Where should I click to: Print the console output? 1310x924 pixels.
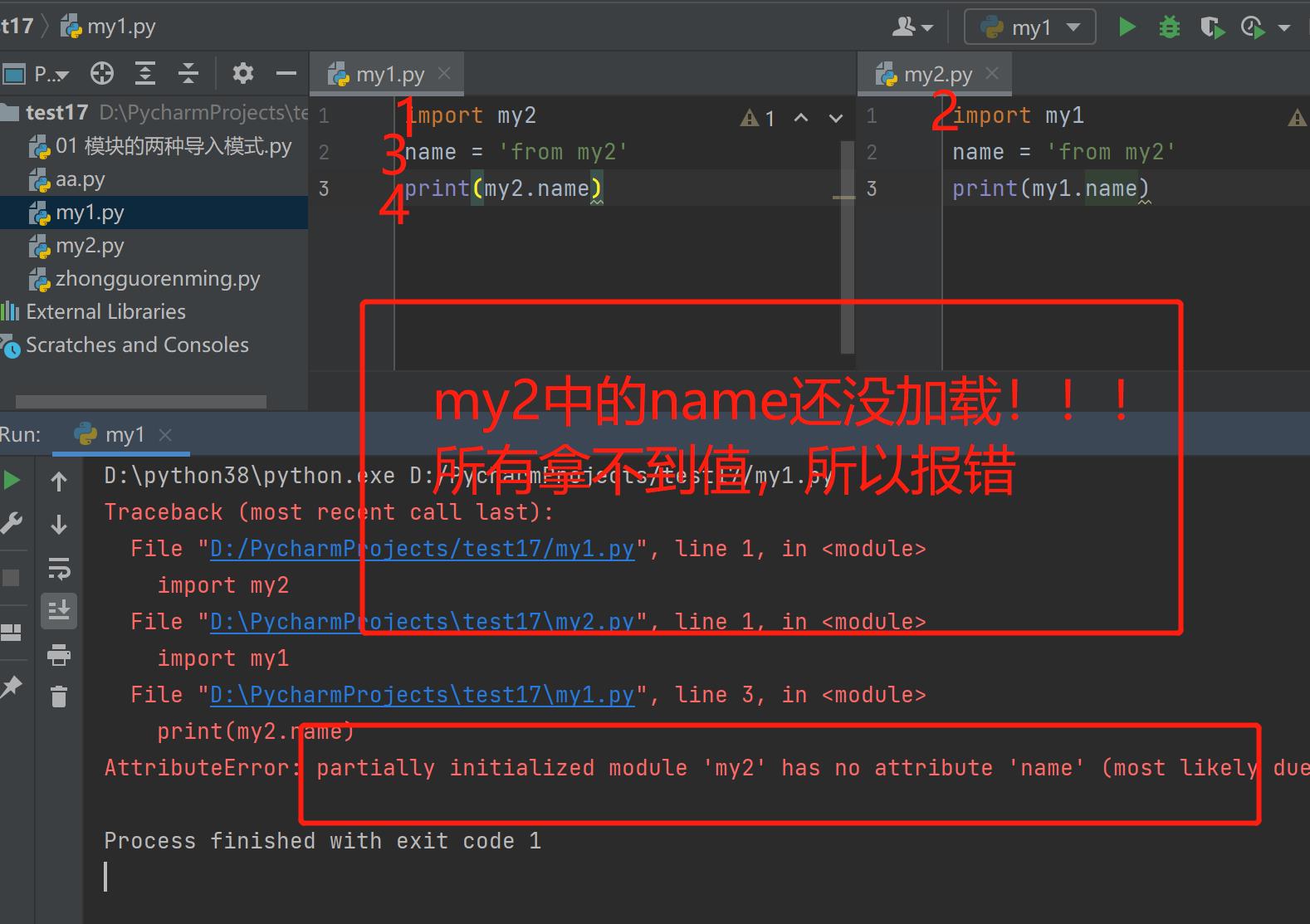59,655
